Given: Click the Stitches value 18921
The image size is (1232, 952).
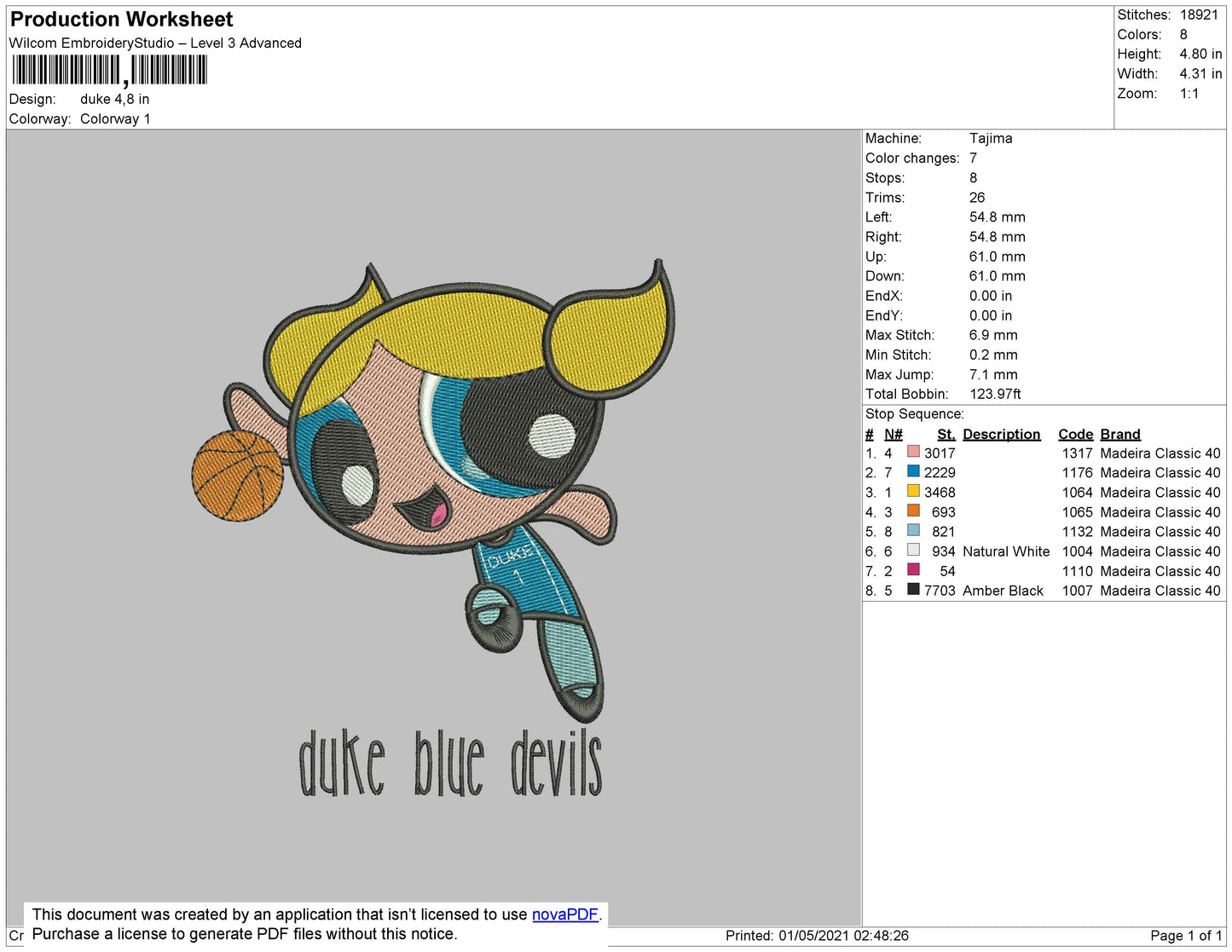Looking at the screenshot, I should click(x=1199, y=15).
